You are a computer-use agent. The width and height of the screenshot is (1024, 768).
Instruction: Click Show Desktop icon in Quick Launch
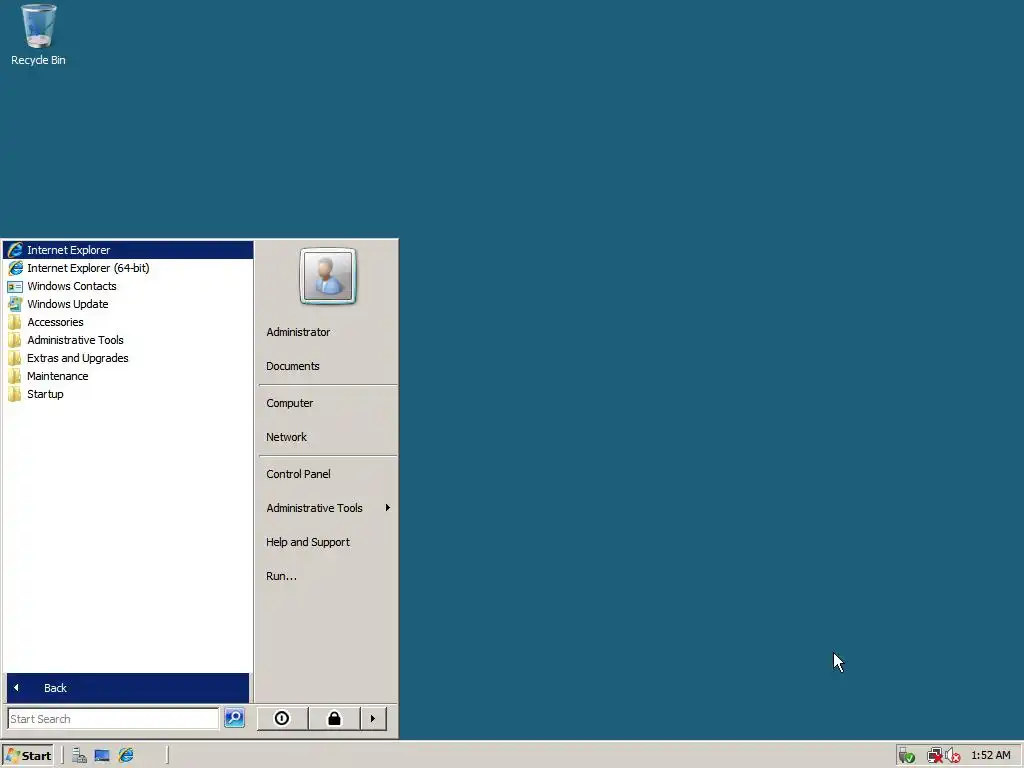(x=102, y=756)
